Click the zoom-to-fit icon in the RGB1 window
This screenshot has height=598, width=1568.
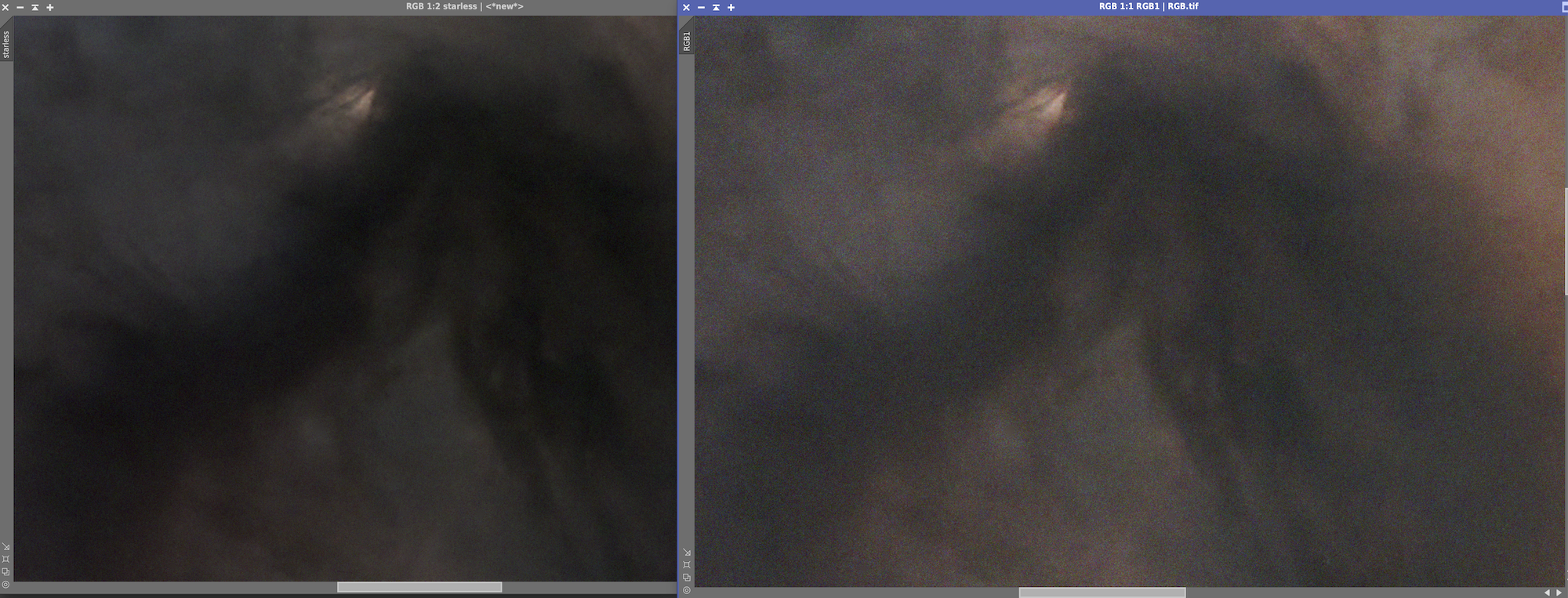pyautogui.click(x=687, y=564)
